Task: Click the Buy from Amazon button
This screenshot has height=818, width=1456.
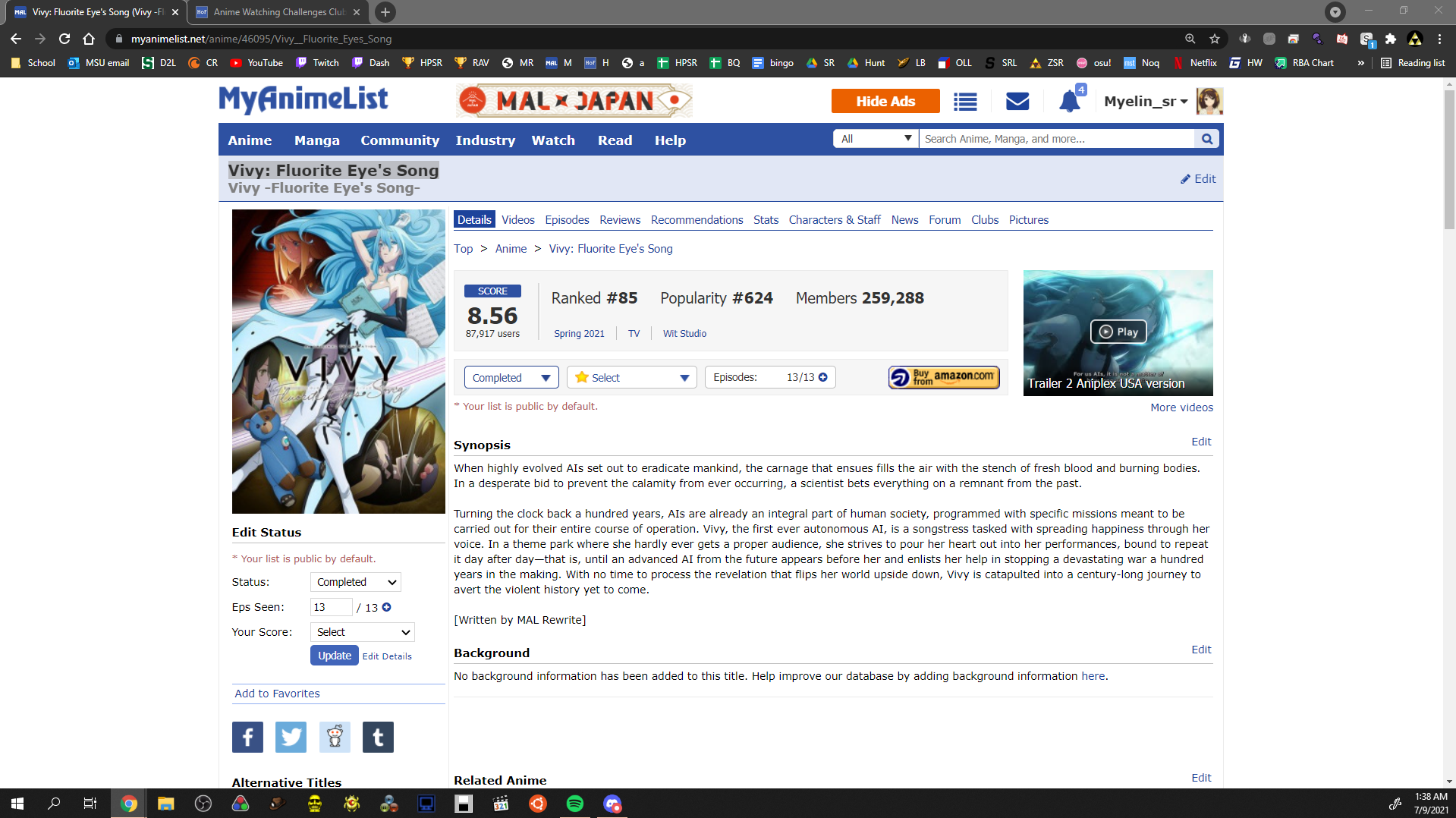Action: click(944, 377)
